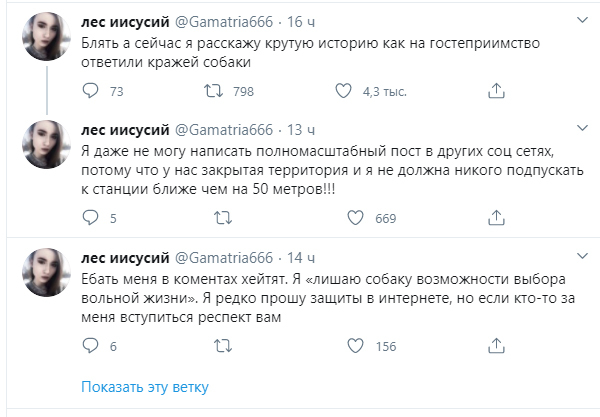Image resolution: width=600 pixels, height=417 pixels.
Task: Share the first tweet about dog theft
Action: click(494, 92)
